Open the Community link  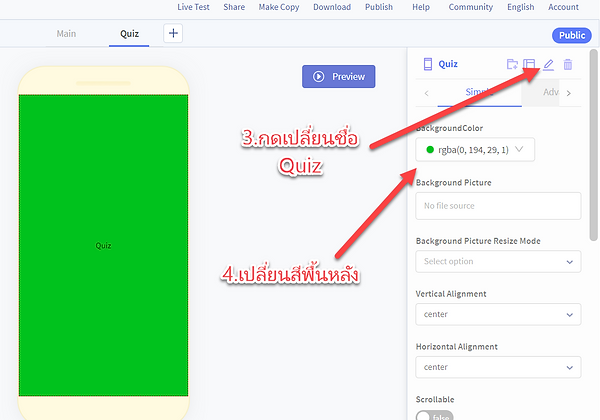(471, 7)
